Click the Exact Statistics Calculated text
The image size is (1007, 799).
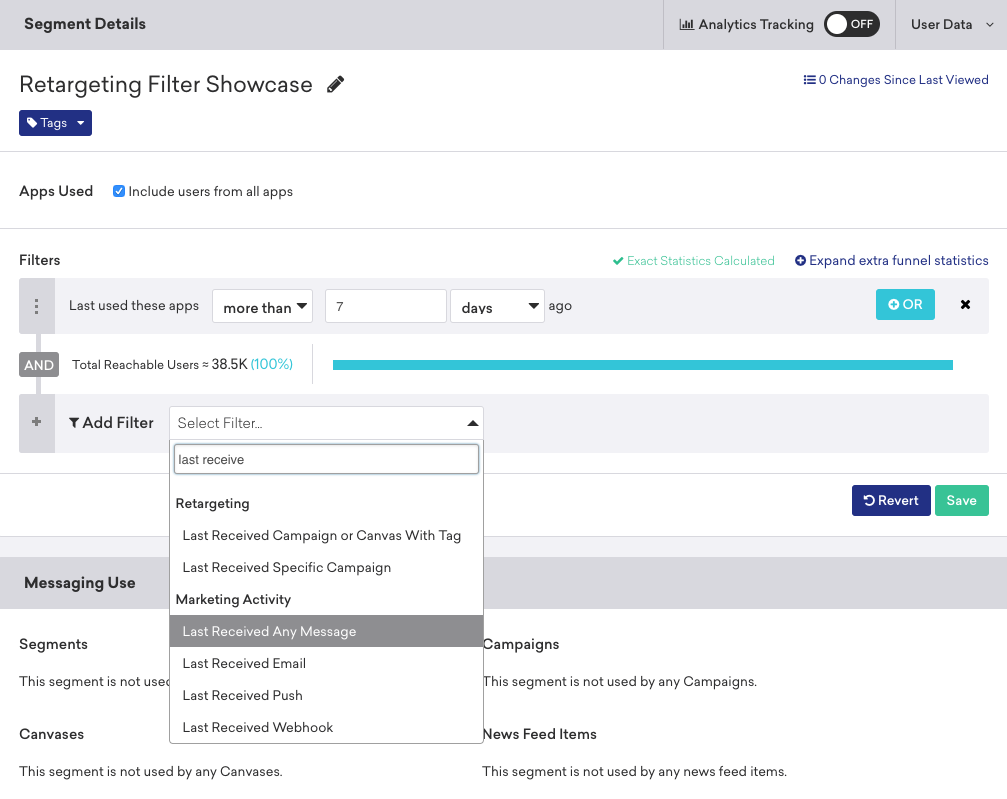[700, 261]
